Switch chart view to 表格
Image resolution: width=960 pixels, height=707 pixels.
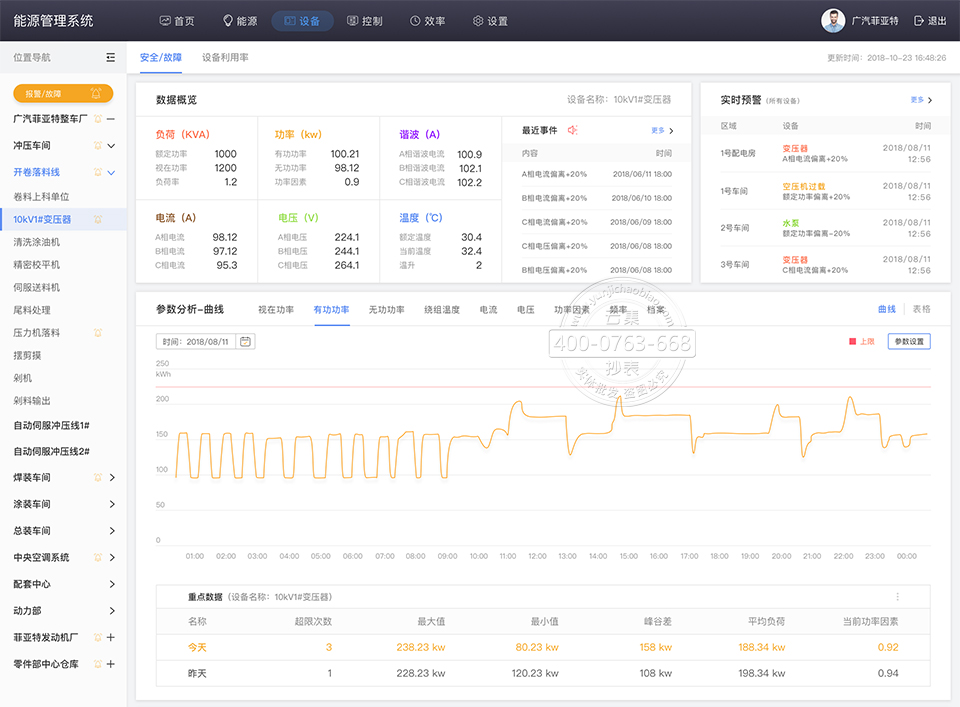click(x=921, y=310)
